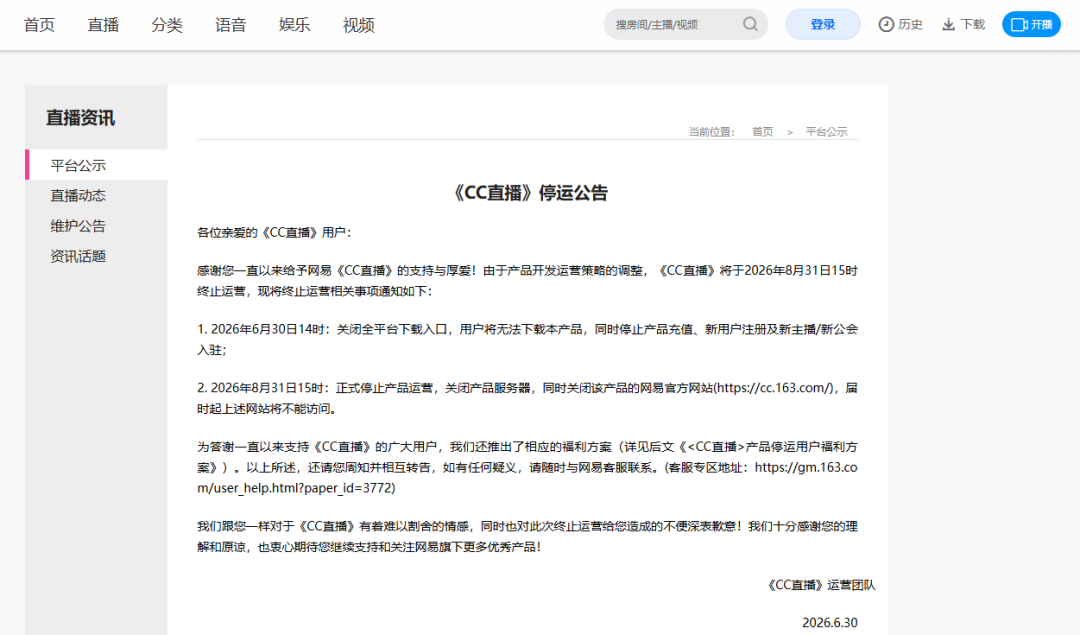
Task: Click 下载 text link
Action: click(x=973, y=25)
